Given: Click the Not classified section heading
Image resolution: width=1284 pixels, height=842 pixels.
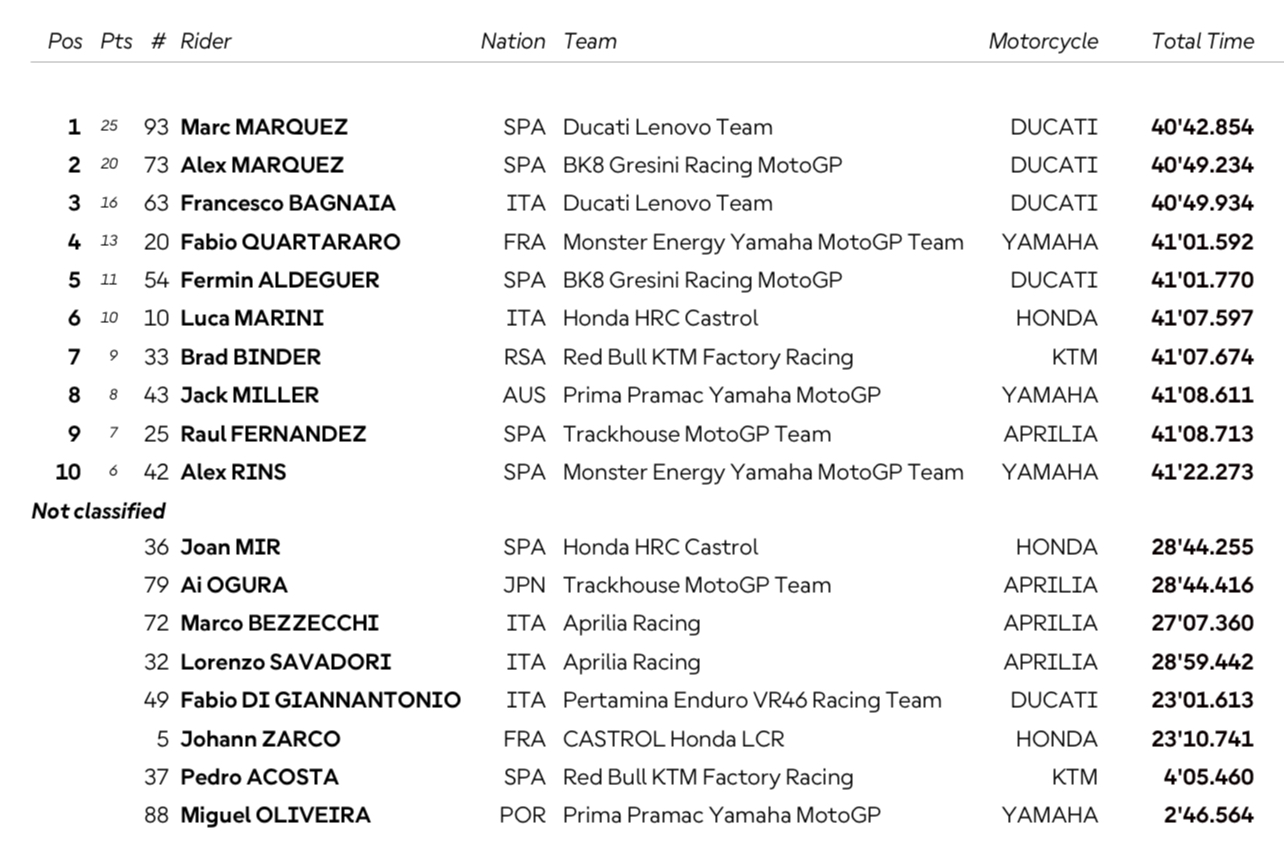Looking at the screenshot, I should point(98,511).
